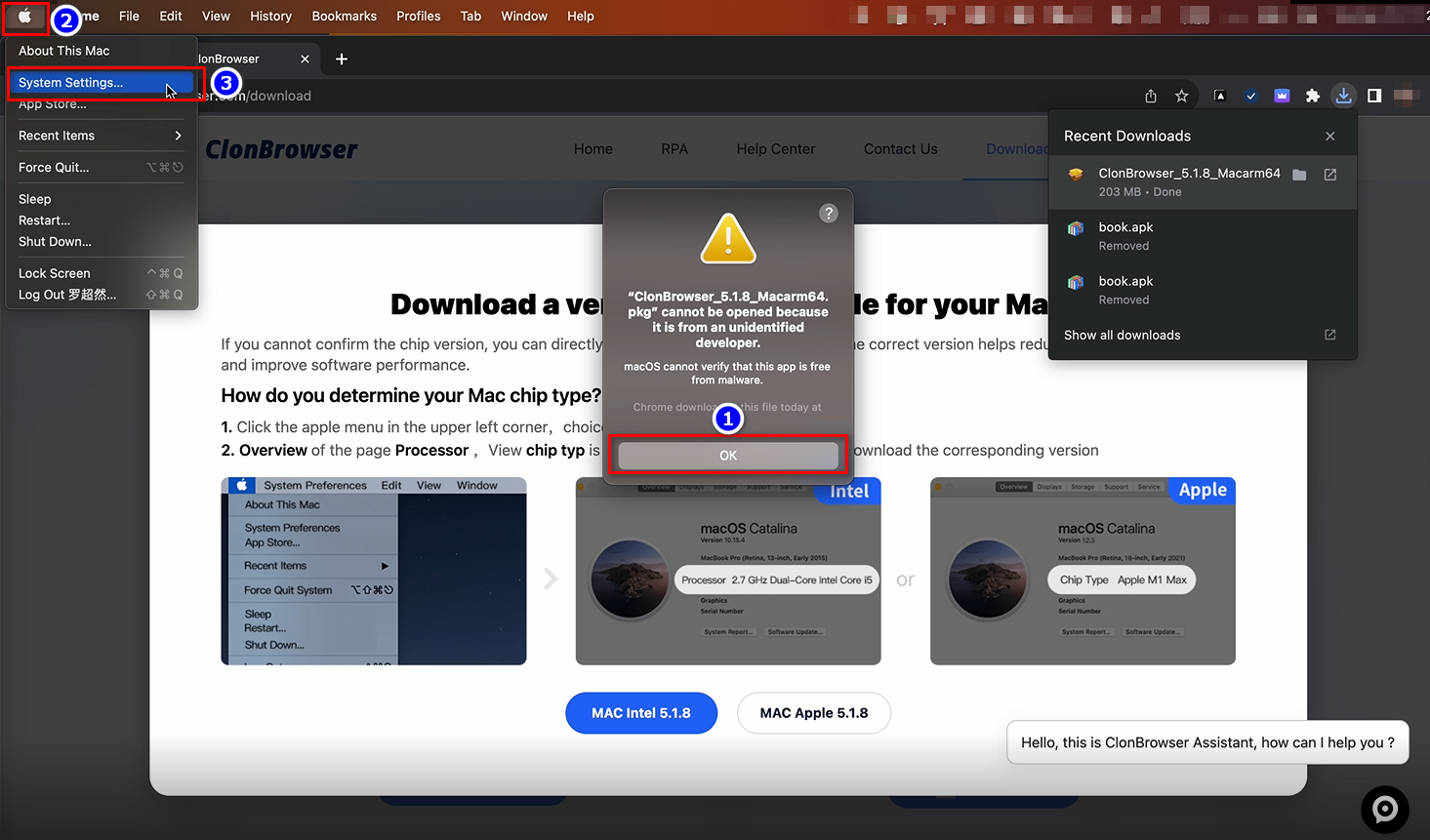Select System Settings… in the Apple menu
1430x840 pixels.
[x=102, y=83]
